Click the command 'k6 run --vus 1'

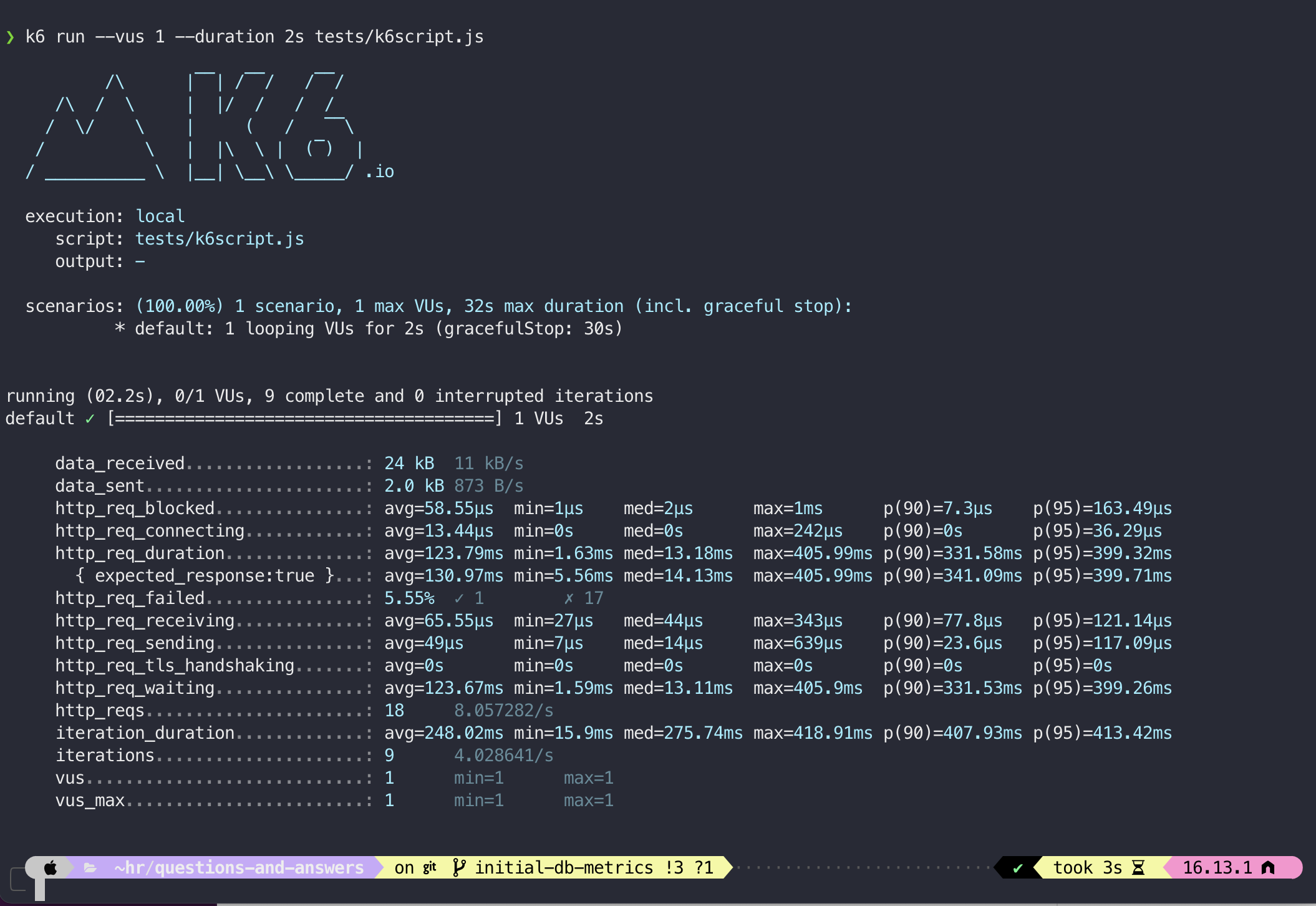pos(95,37)
